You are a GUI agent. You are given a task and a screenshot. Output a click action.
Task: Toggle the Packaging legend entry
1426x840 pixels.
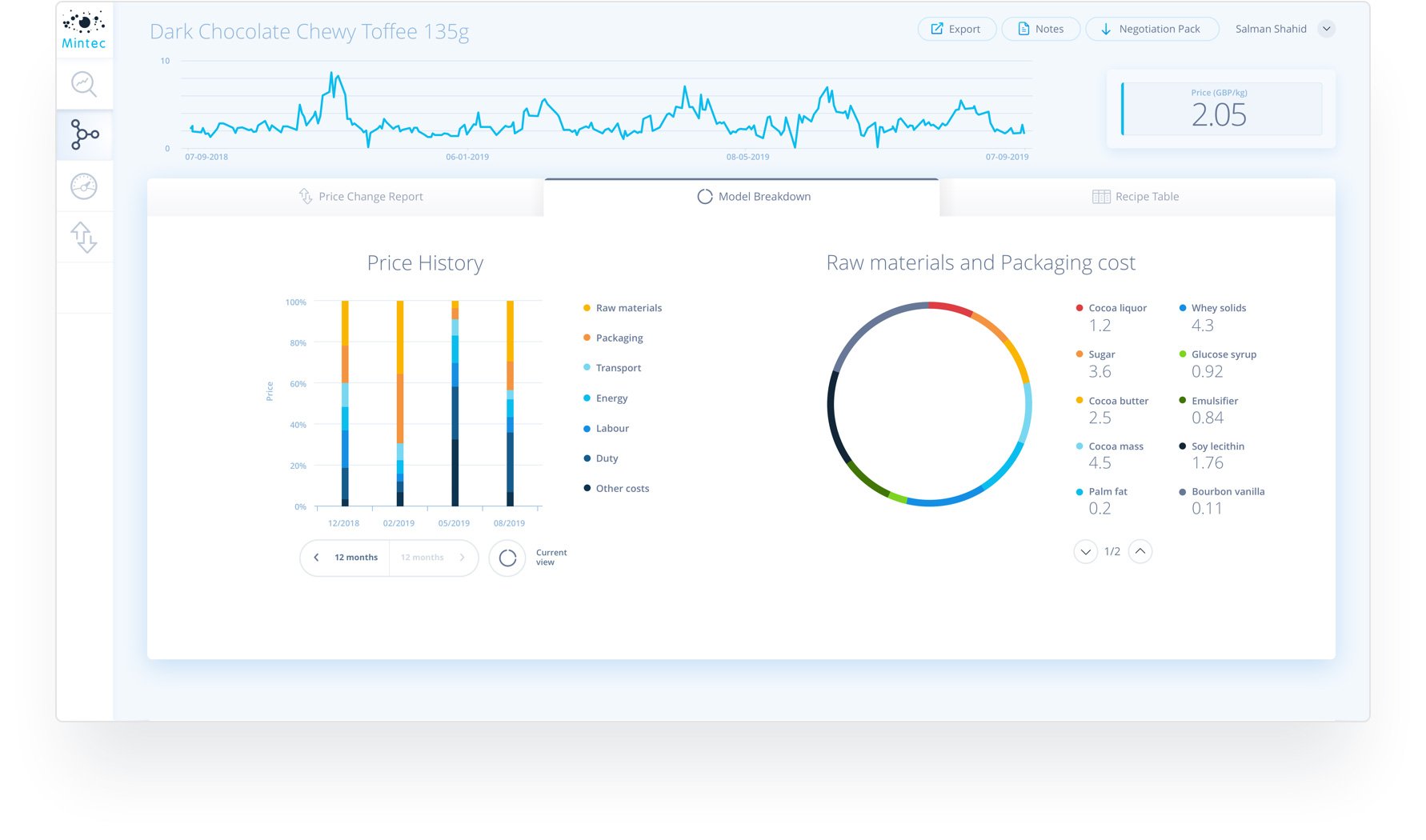coord(619,337)
